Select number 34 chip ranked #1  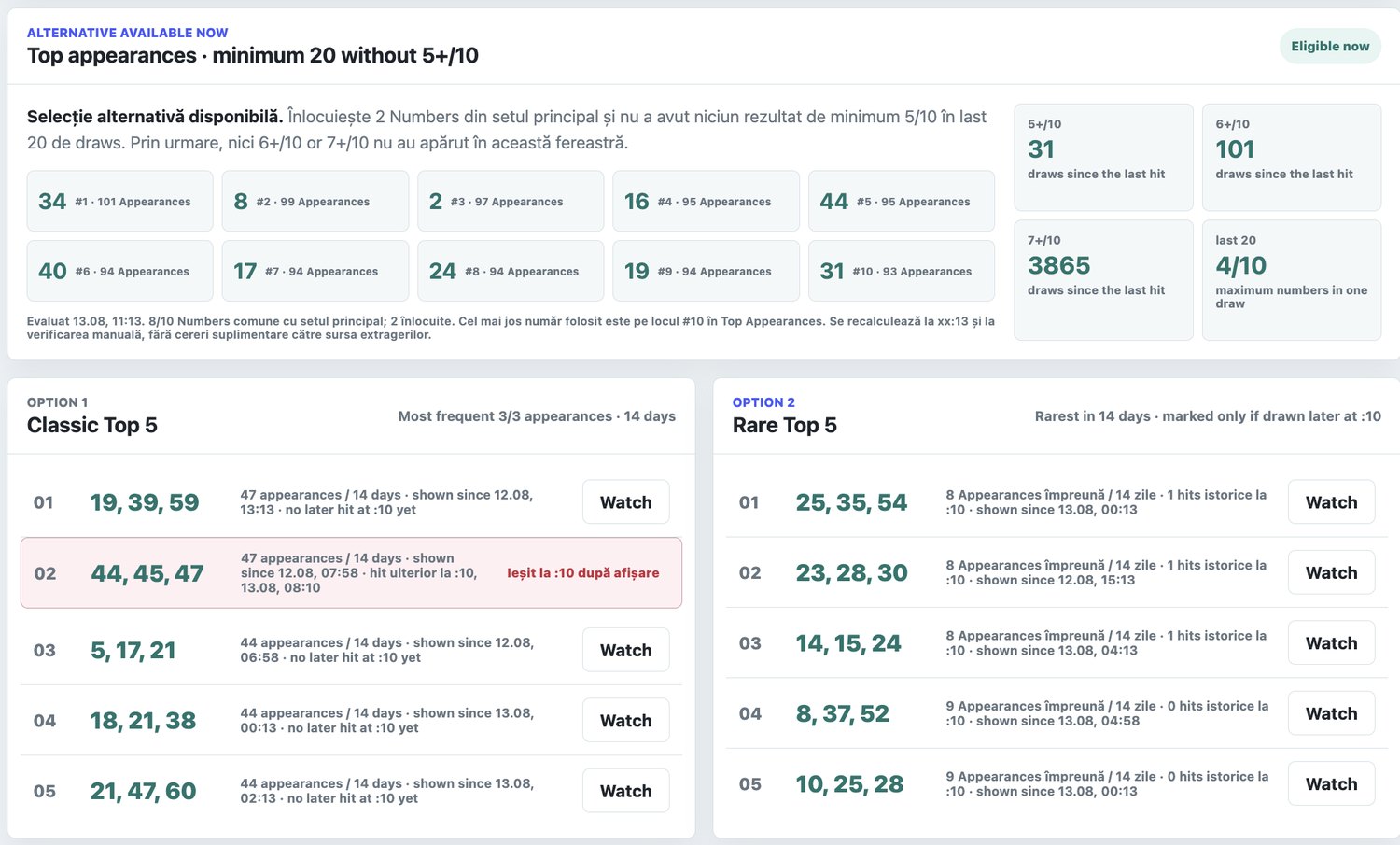[x=120, y=201]
